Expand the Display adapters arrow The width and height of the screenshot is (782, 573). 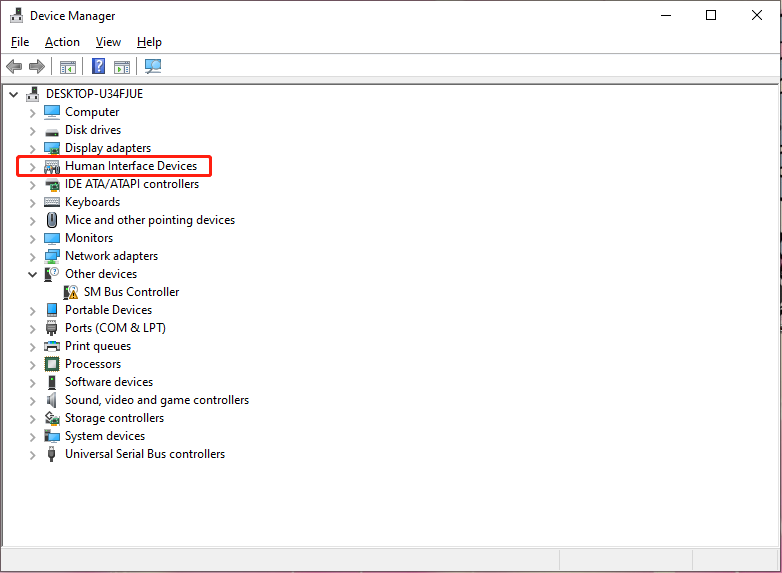32,149
